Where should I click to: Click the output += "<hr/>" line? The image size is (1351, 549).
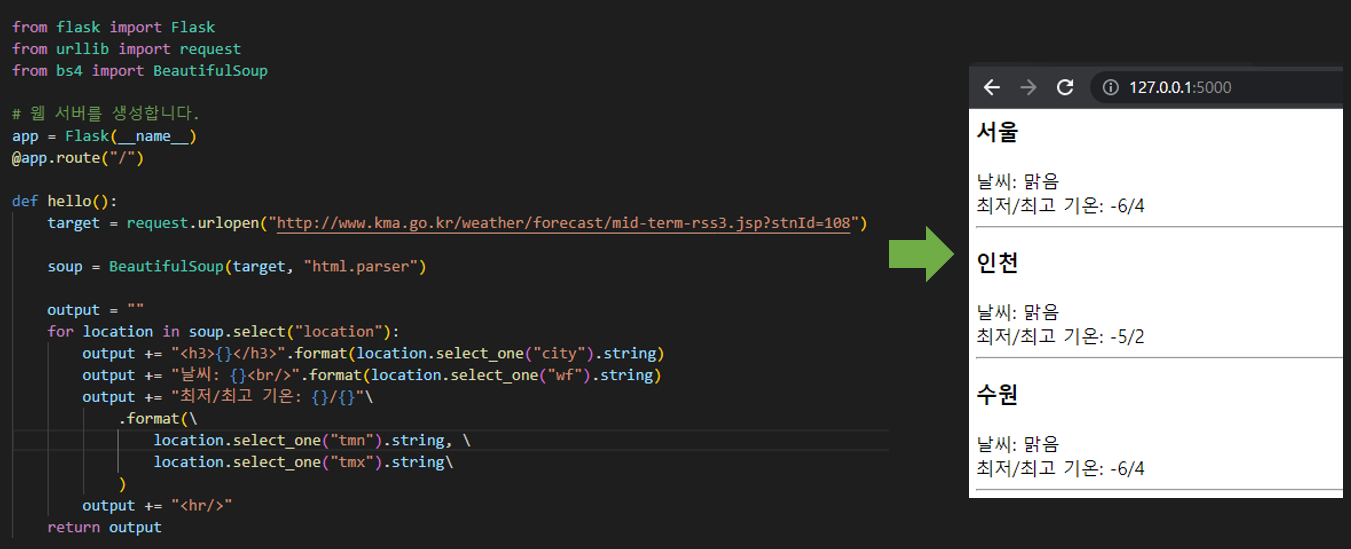(x=157, y=505)
